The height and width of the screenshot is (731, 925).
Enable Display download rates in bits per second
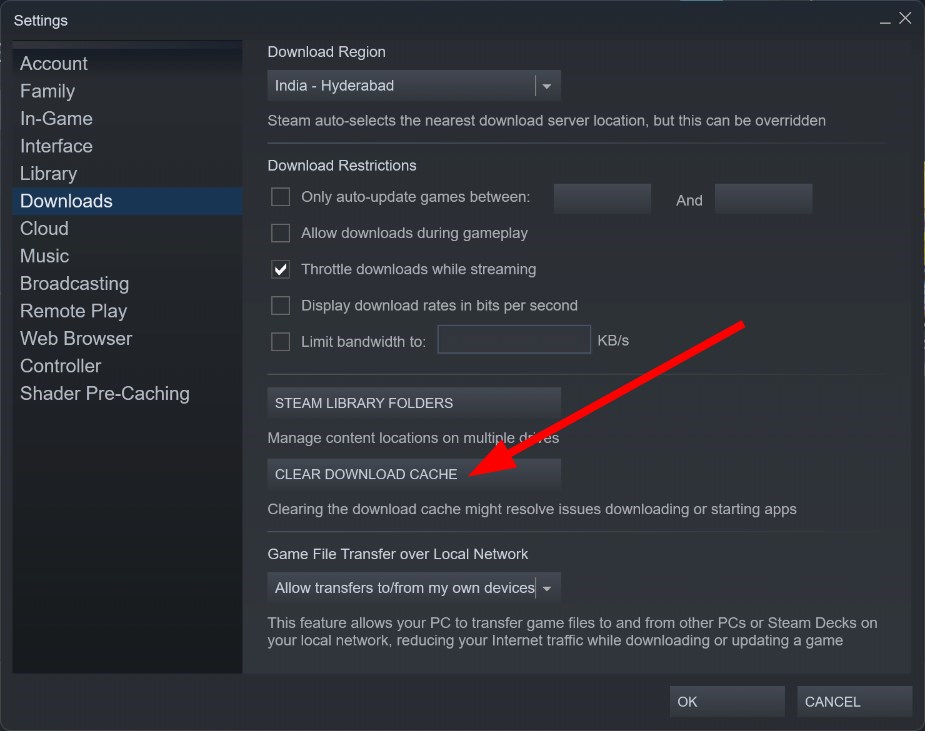[x=280, y=306]
